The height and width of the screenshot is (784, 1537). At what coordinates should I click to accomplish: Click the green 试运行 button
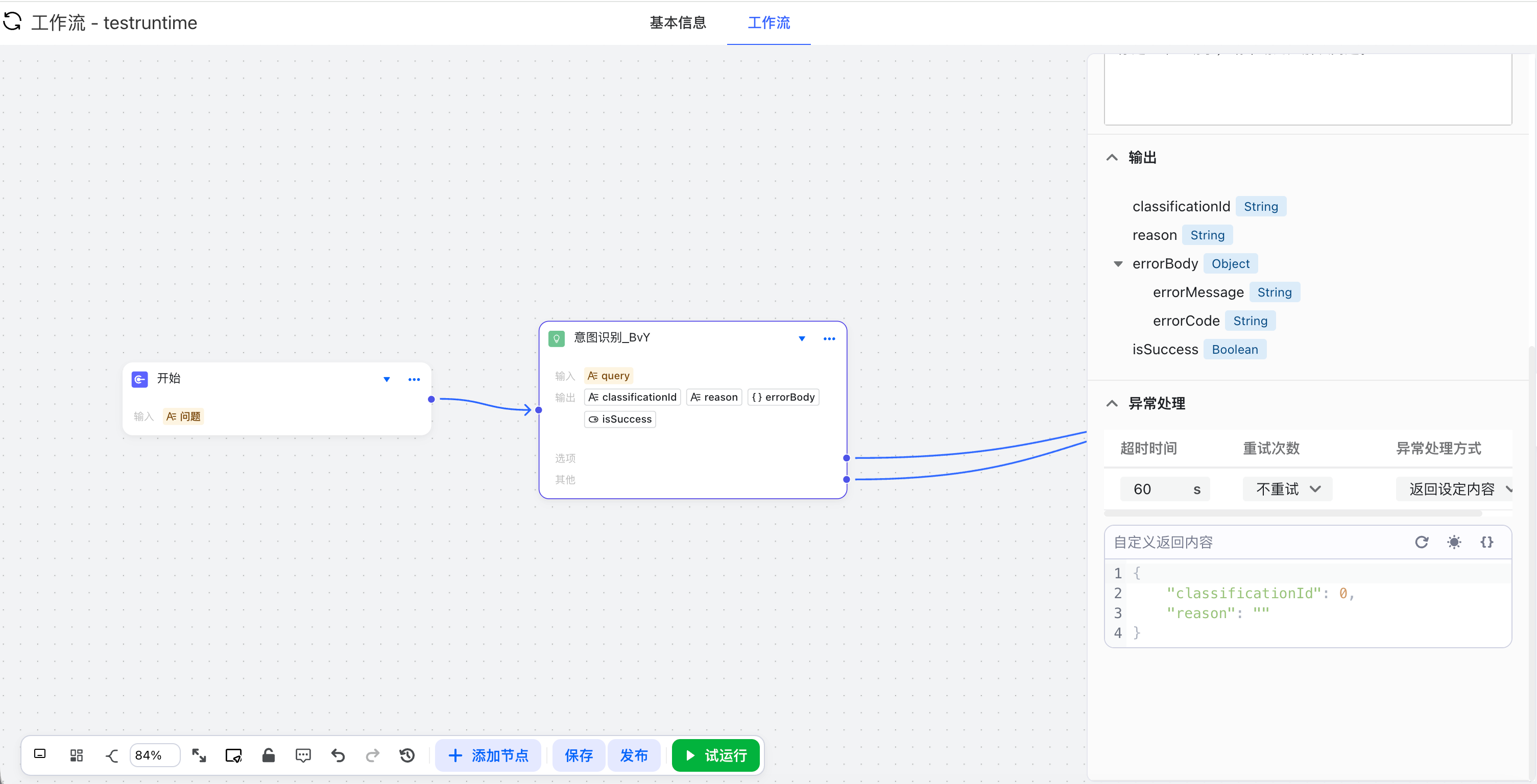tap(715, 755)
